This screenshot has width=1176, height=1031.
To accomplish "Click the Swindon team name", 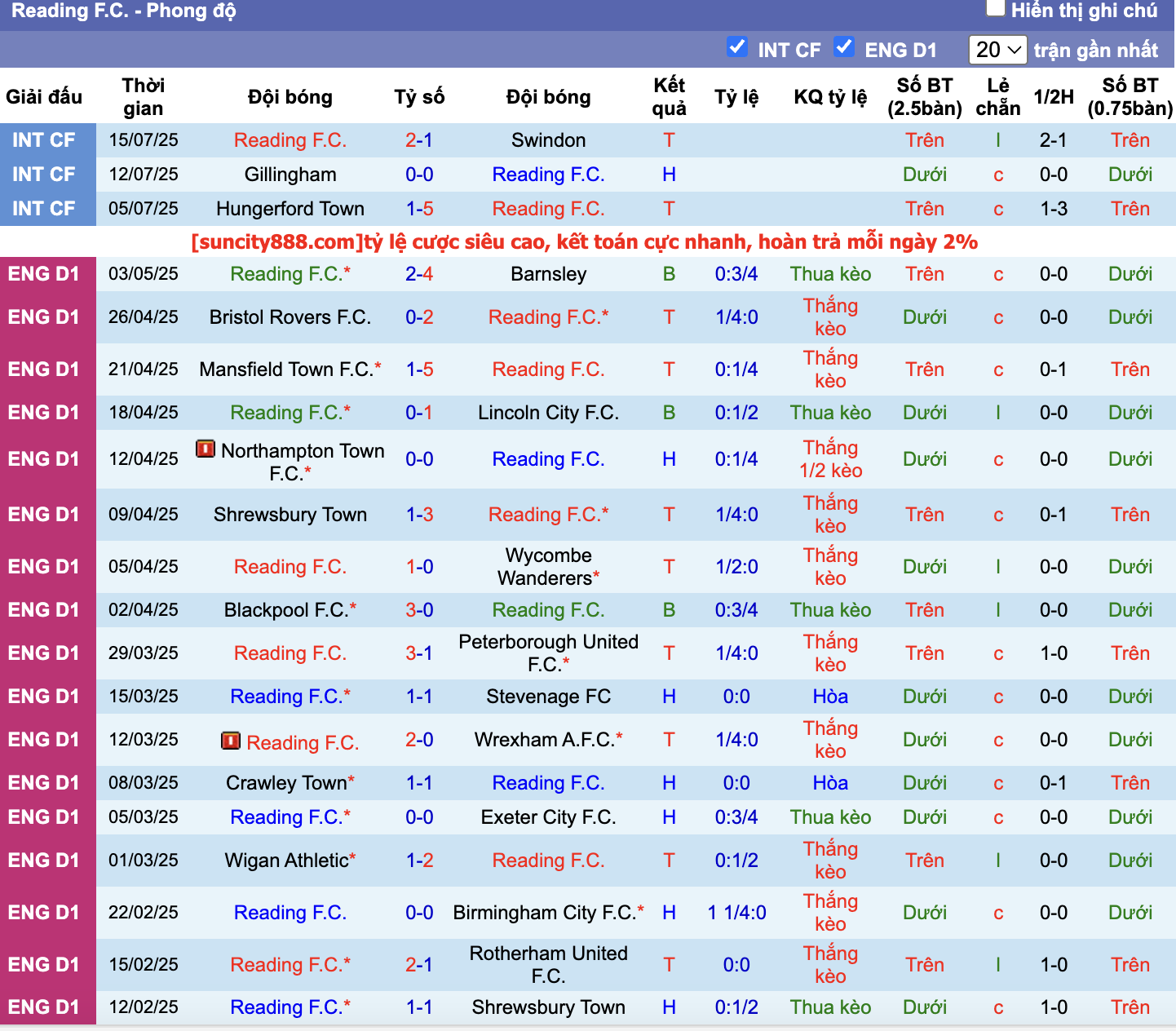I will click(x=549, y=140).
